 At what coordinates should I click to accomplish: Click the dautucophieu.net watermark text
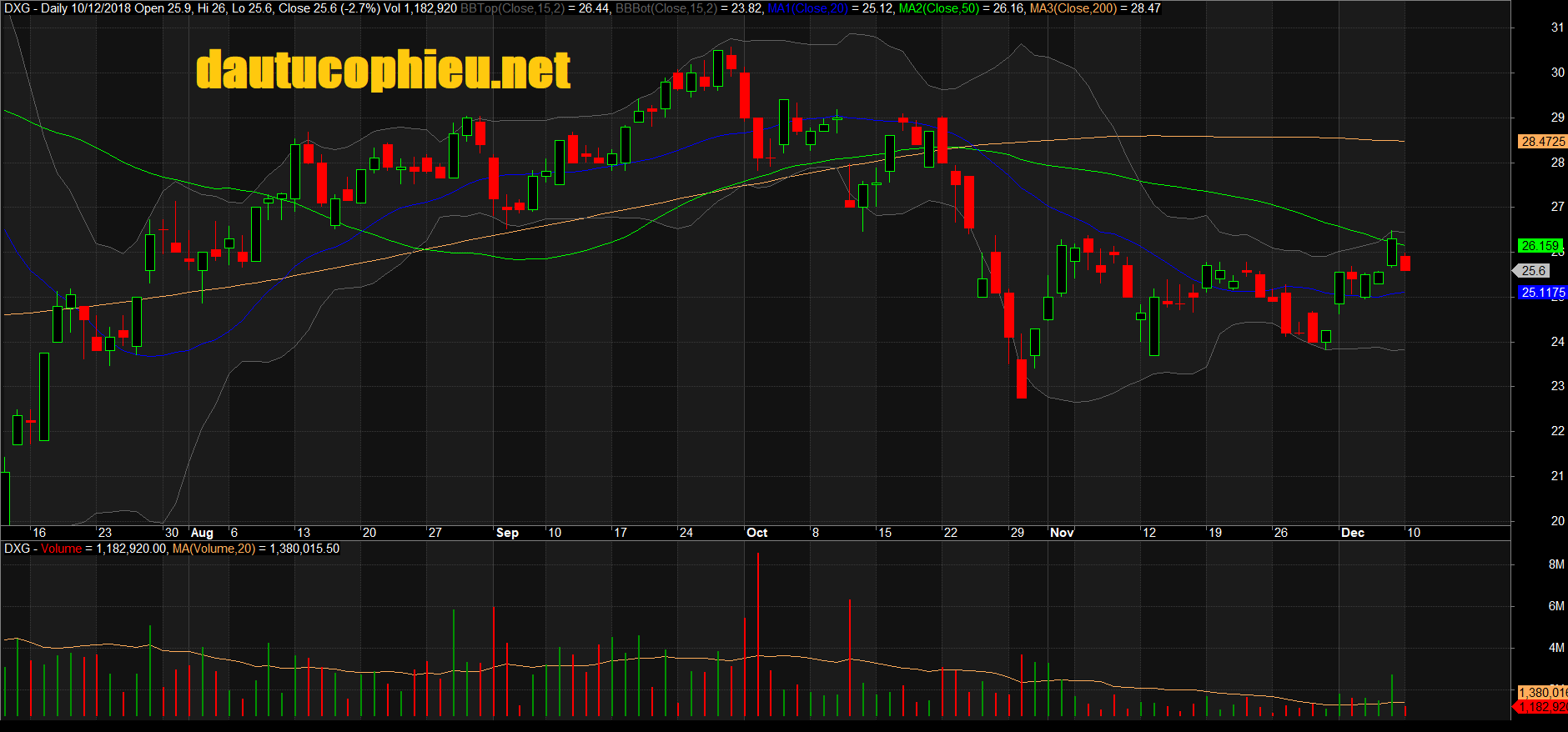tap(383, 70)
